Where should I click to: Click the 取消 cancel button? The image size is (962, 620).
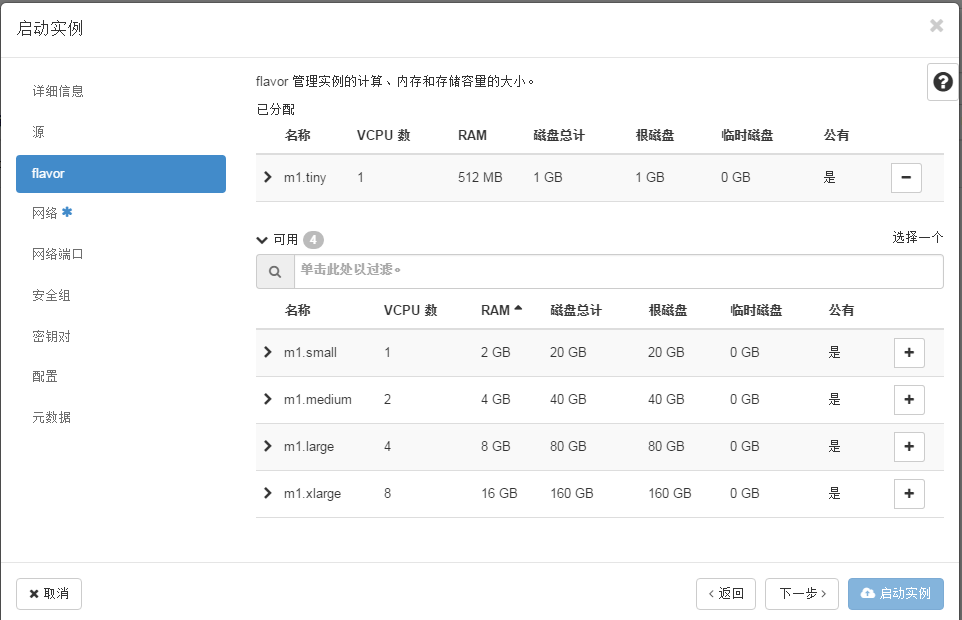coord(49,594)
